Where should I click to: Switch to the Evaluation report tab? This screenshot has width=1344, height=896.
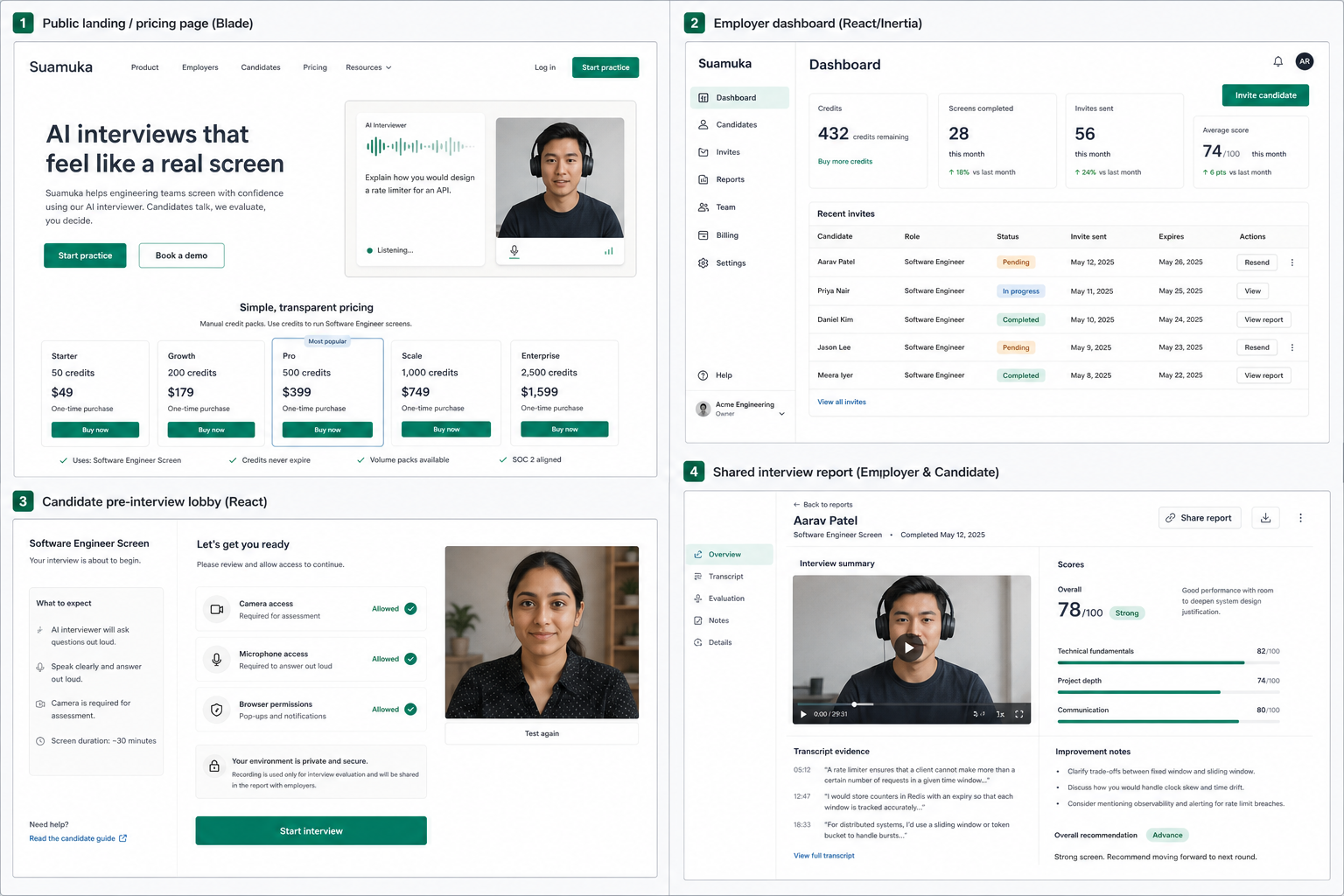click(726, 598)
